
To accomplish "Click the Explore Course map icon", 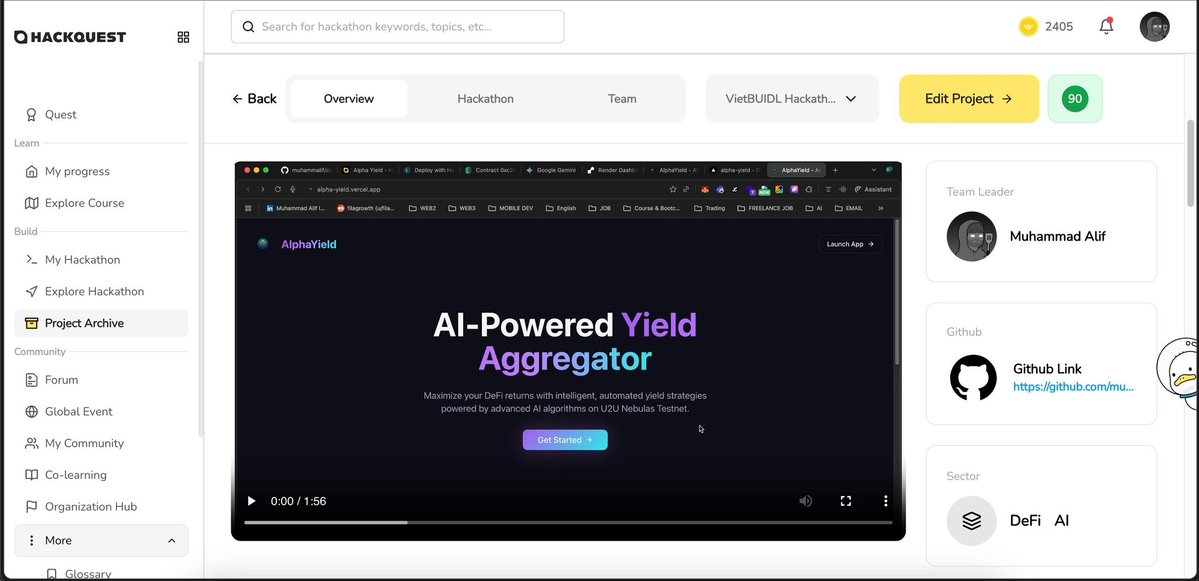I will pos(31,203).
